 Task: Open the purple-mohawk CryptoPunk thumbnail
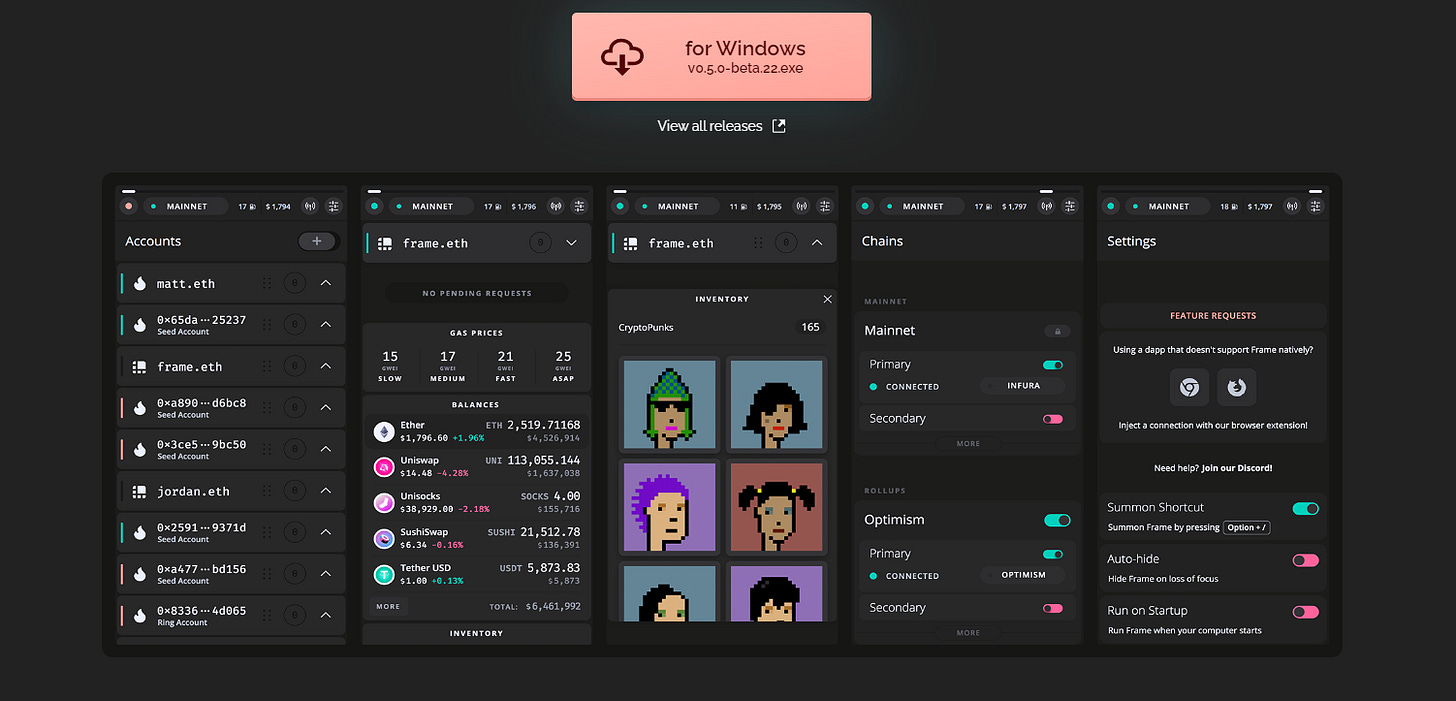[x=668, y=507]
